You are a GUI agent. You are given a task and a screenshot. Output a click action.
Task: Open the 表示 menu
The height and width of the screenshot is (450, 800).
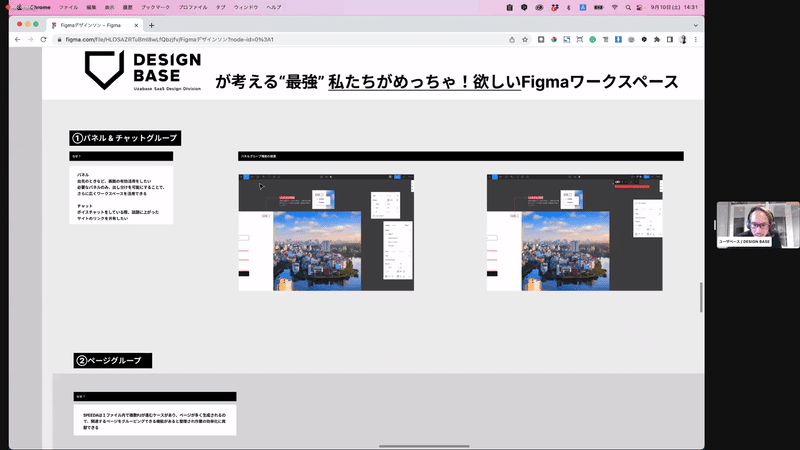pos(110,7)
